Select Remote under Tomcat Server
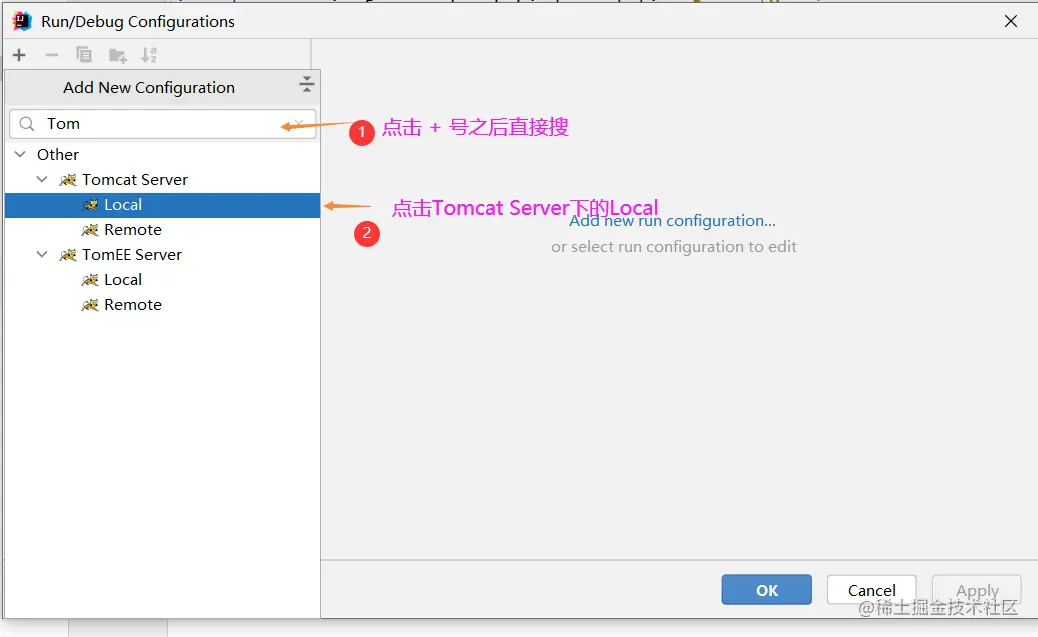 (162, 230)
